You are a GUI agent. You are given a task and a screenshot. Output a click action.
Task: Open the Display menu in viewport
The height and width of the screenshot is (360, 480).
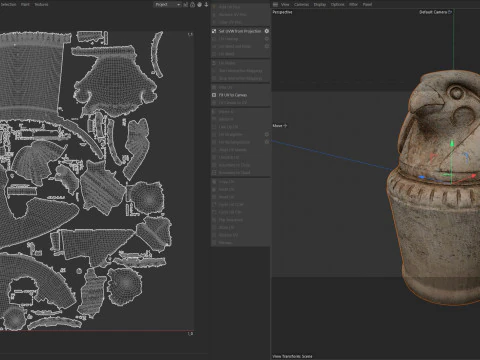pos(320,4)
